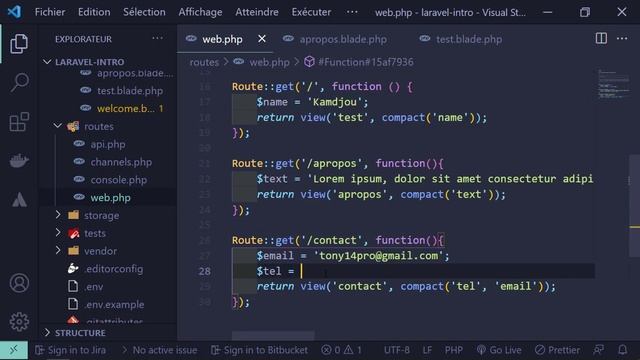640x360 pixels.
Task: Click the feedback icon in status bar
Action: [599, 350]
